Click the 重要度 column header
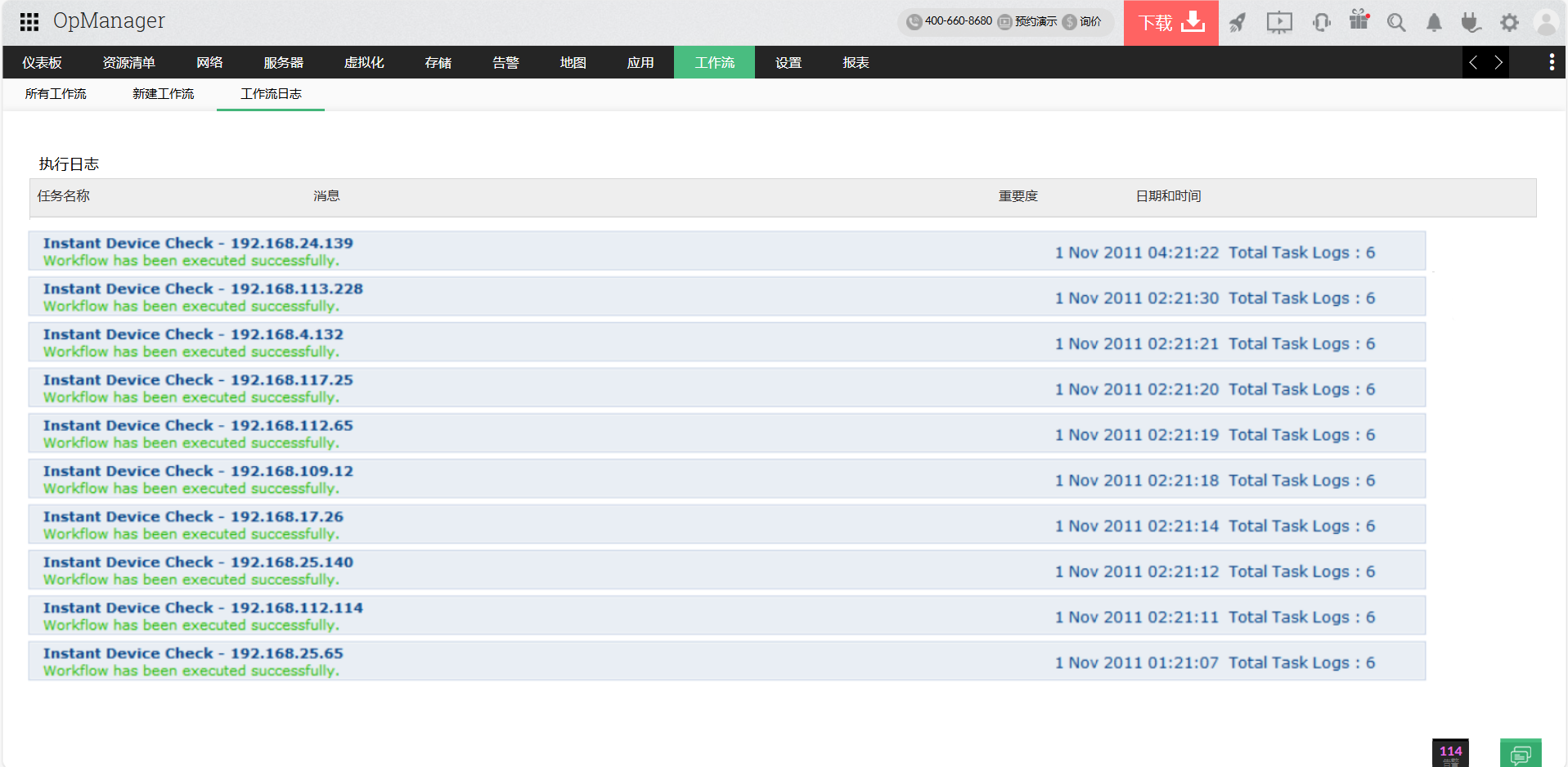 tap(1018, 196)
